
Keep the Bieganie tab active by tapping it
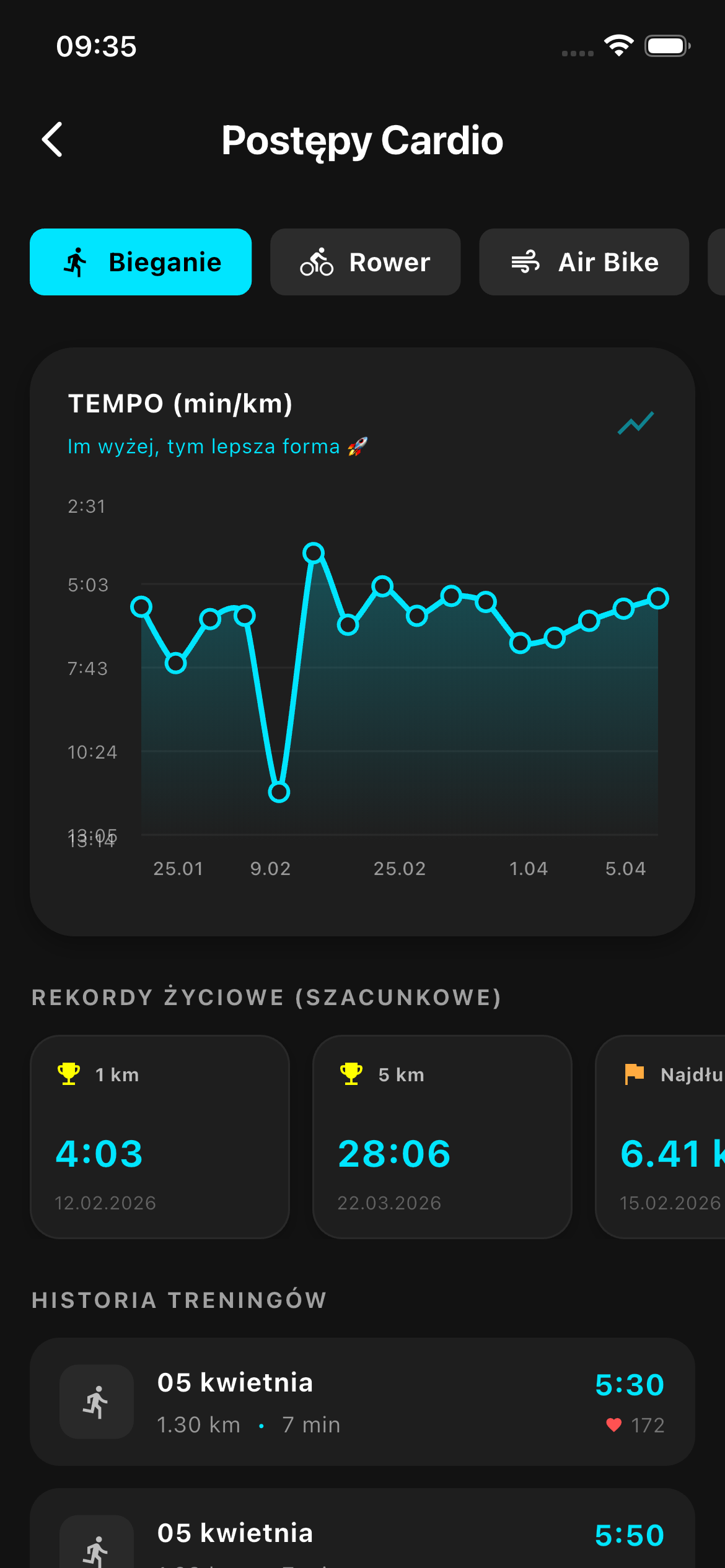(x=140, y=261)
